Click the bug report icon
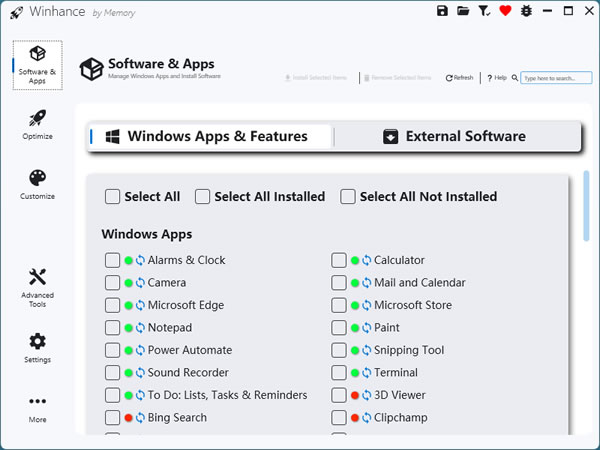Viewport: 600px width, 450px height. click(x=525, y=12)
